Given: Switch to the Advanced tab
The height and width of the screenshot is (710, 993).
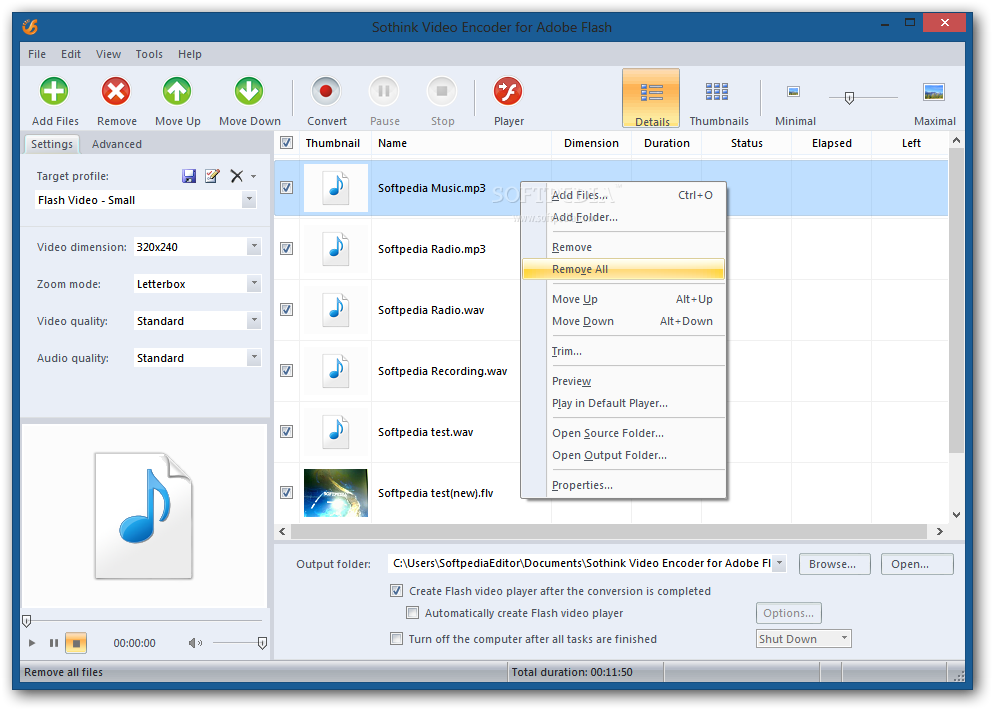Looking at the screenshot, I should click(x=117, y=144).
